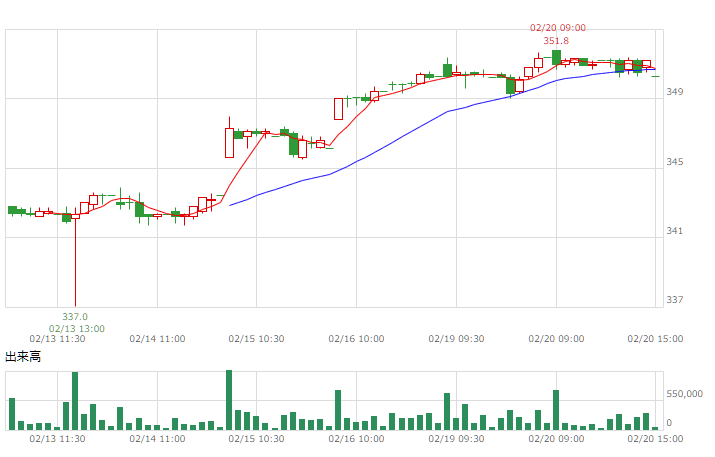Click the 349 price axis value

tap(675, 92)
